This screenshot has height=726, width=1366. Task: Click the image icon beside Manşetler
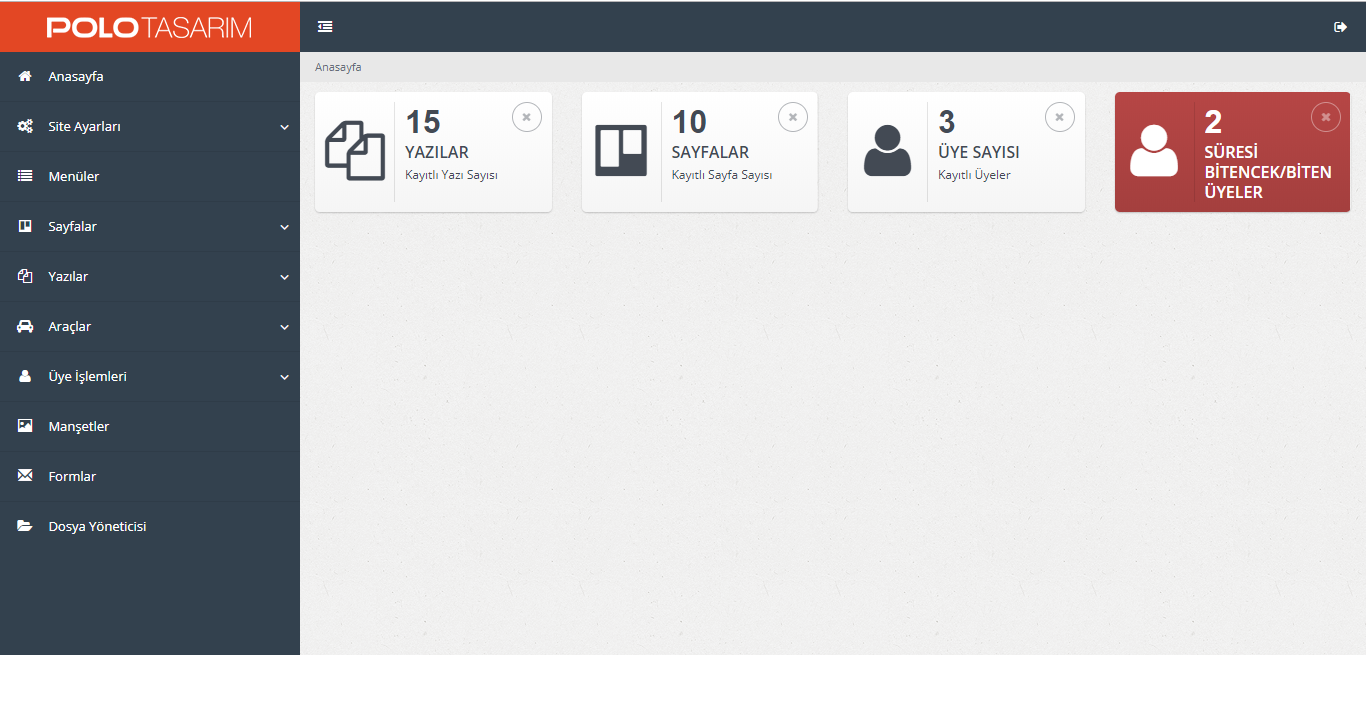(25, 426)
